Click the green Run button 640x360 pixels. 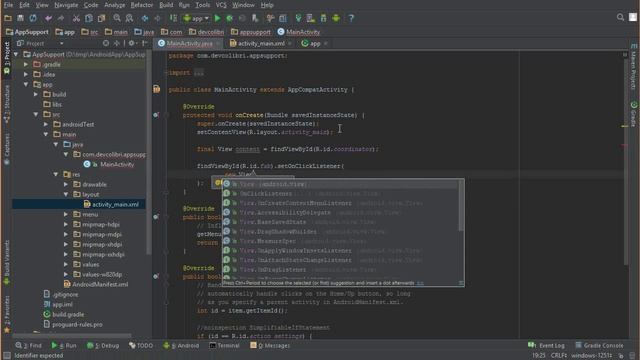[x=218, y=18]
